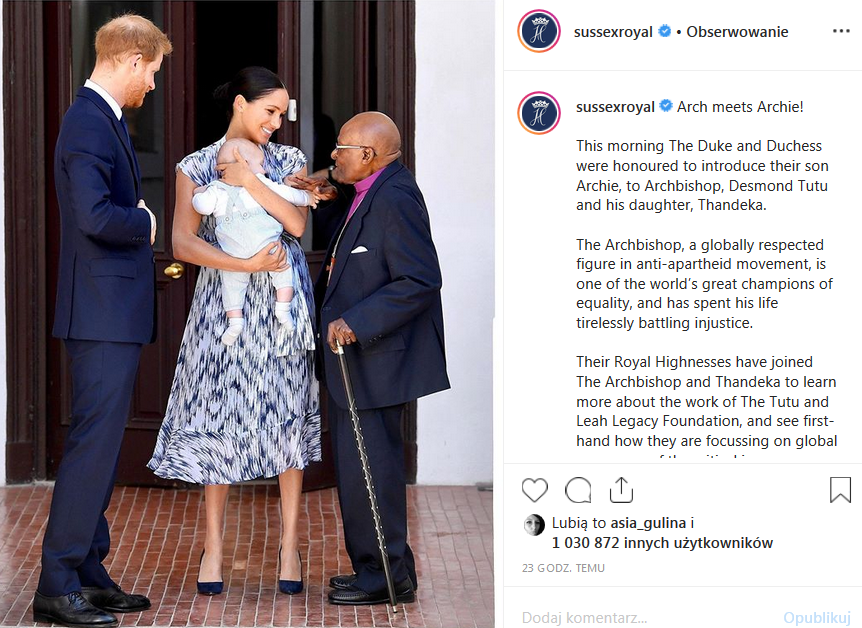862x628 pixels.
Task: Open sussexroyal avatar beside the caption
Action: (x=539, y=113)
